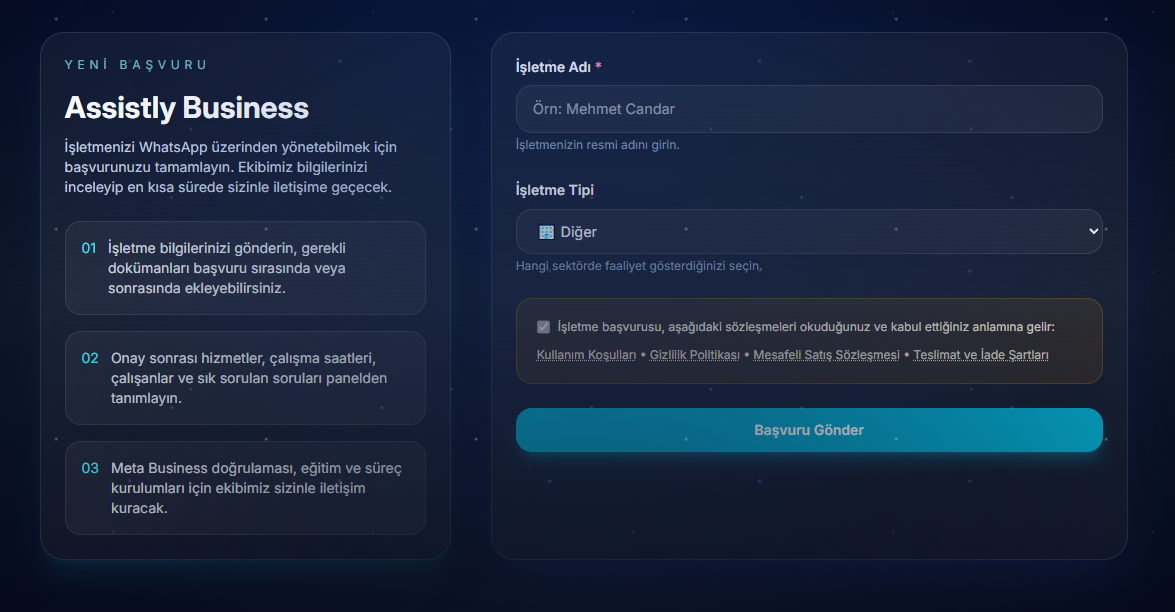Click the İşletme Adı text input field
The image size is (1175, 612).
[x=808, y=109]
